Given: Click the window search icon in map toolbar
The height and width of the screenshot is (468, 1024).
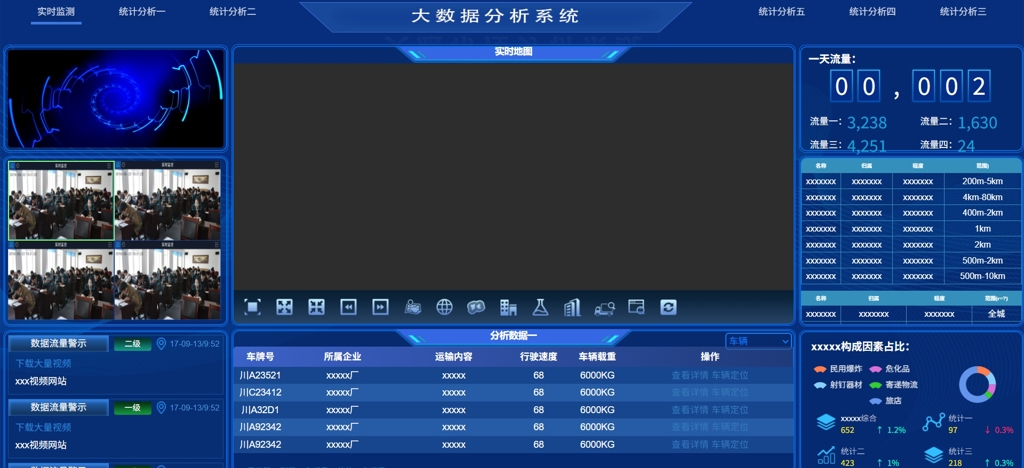Looking at the screenshot, I should click(636, 307).
